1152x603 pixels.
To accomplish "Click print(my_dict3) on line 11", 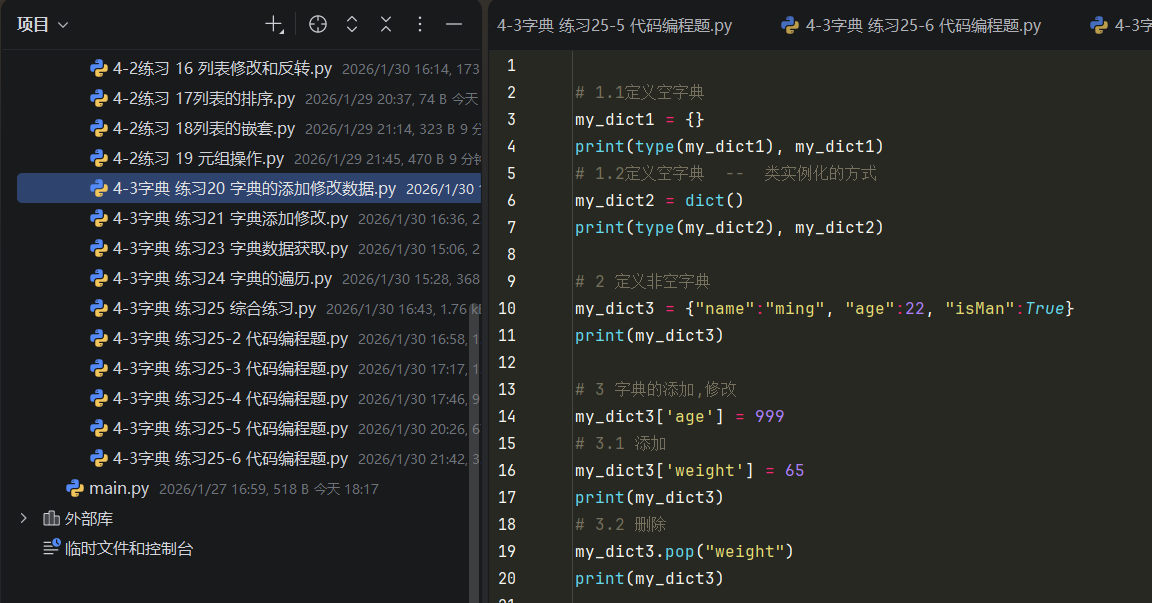I will click(649, 336).
